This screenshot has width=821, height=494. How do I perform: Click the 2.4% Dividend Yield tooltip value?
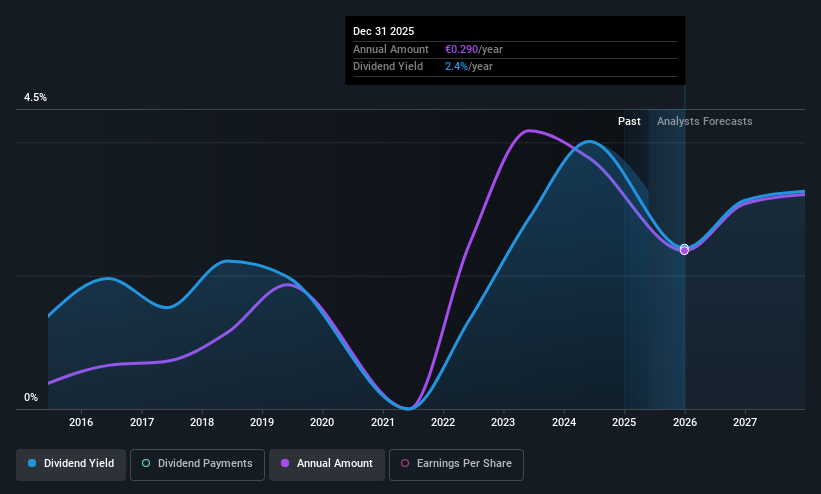(456, 66)
